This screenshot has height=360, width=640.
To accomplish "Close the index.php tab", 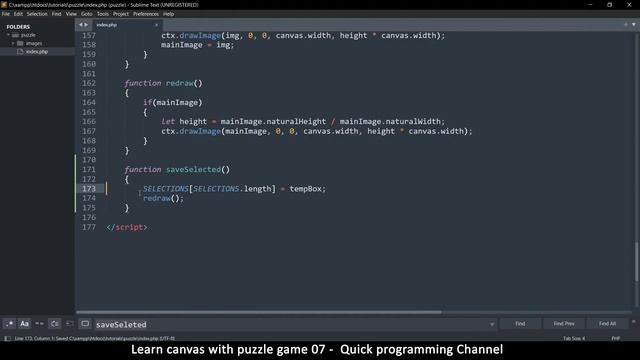I will [x=156, y=25].
